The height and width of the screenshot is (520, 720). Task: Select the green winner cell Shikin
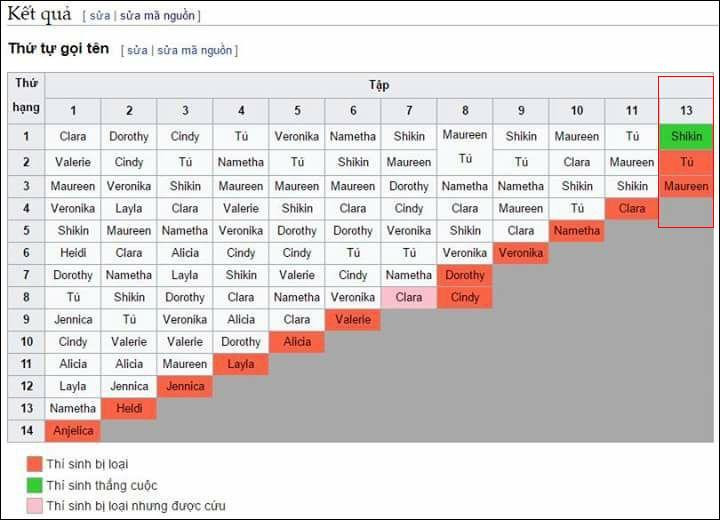tap(686, 136)
